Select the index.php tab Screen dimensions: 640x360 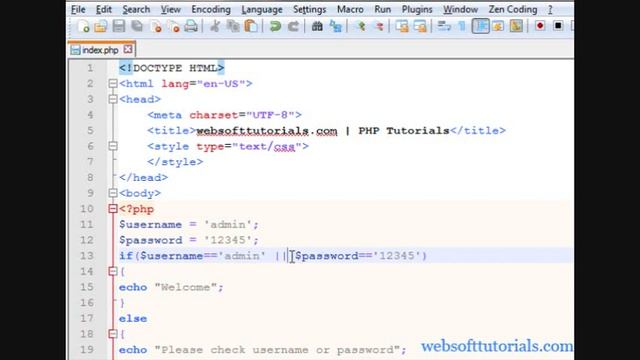tap(100, 50)
